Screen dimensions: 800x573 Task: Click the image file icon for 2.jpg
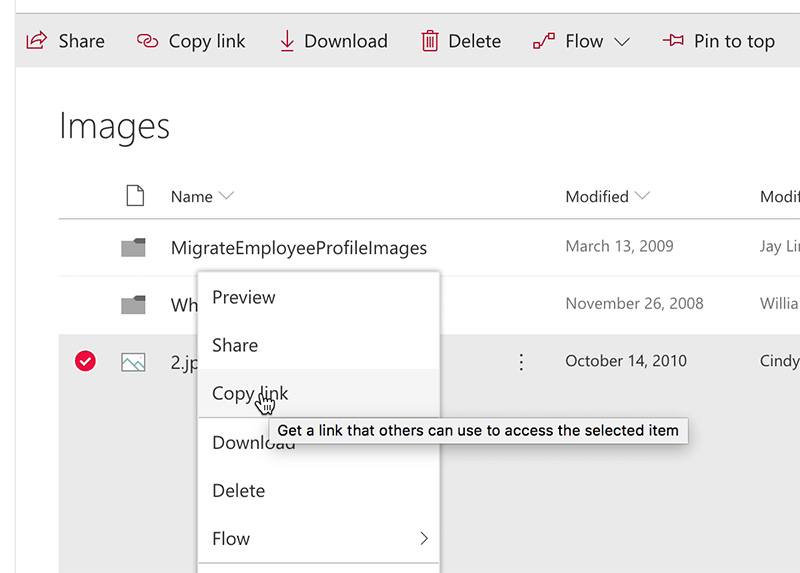coord(133,362)
